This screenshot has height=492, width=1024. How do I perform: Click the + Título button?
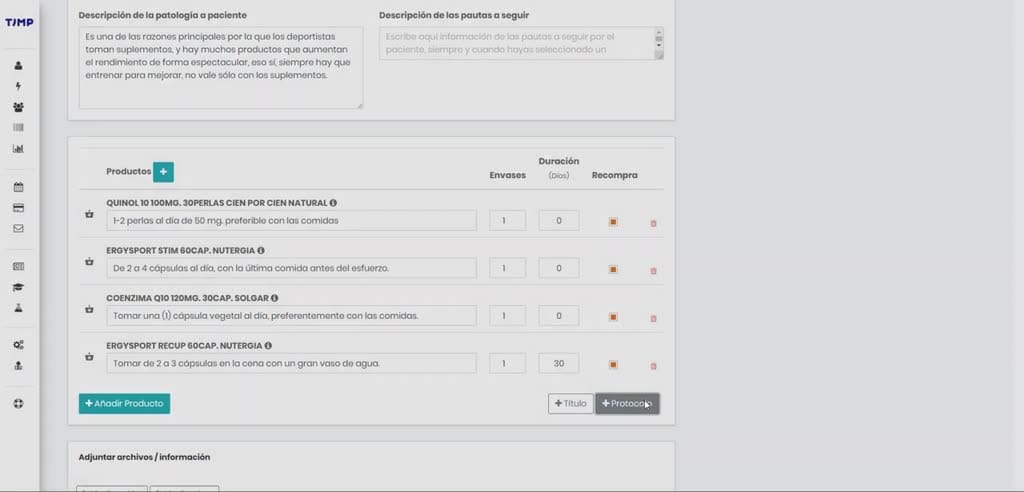point(571,404)
